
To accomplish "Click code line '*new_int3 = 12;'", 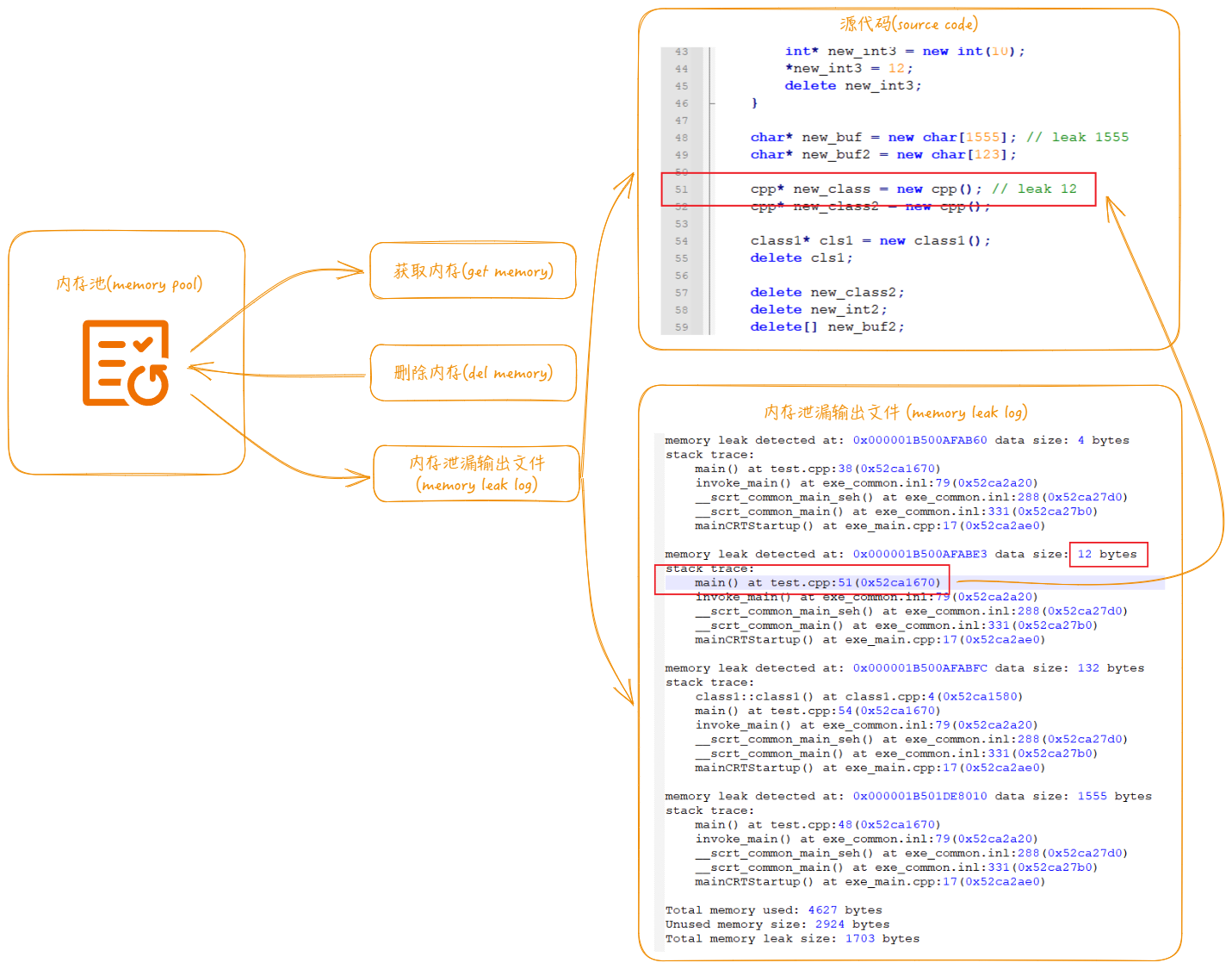I will [x=849, y=69].
